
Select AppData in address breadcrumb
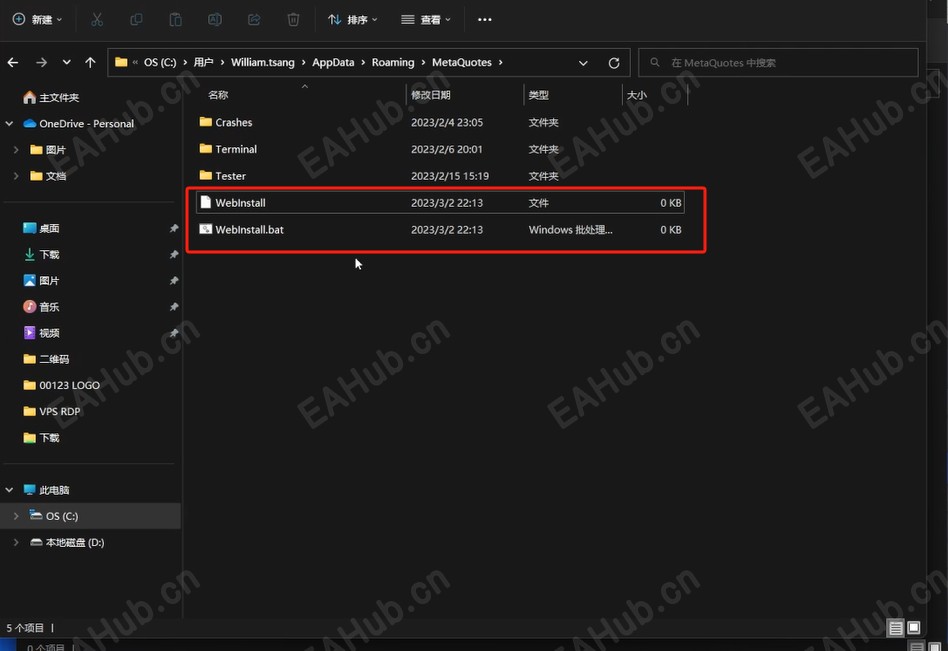333,62
